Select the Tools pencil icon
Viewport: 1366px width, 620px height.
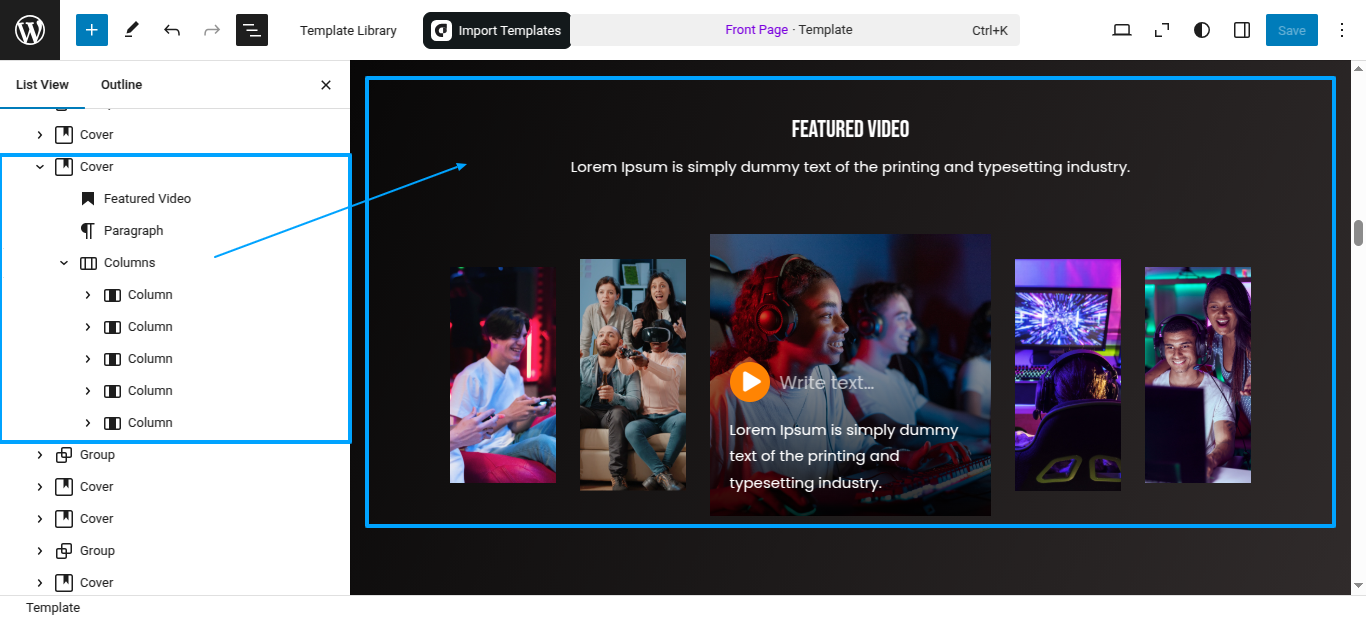[132, 30]
